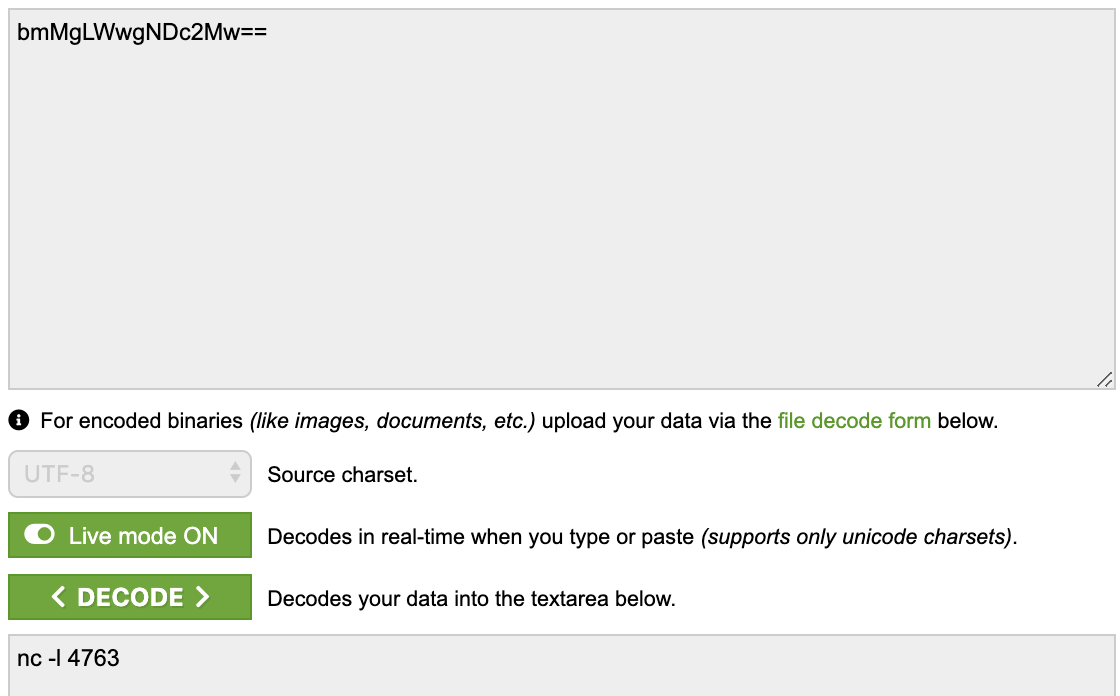Click the up-down arrows of charset selector

pos(235,472)
